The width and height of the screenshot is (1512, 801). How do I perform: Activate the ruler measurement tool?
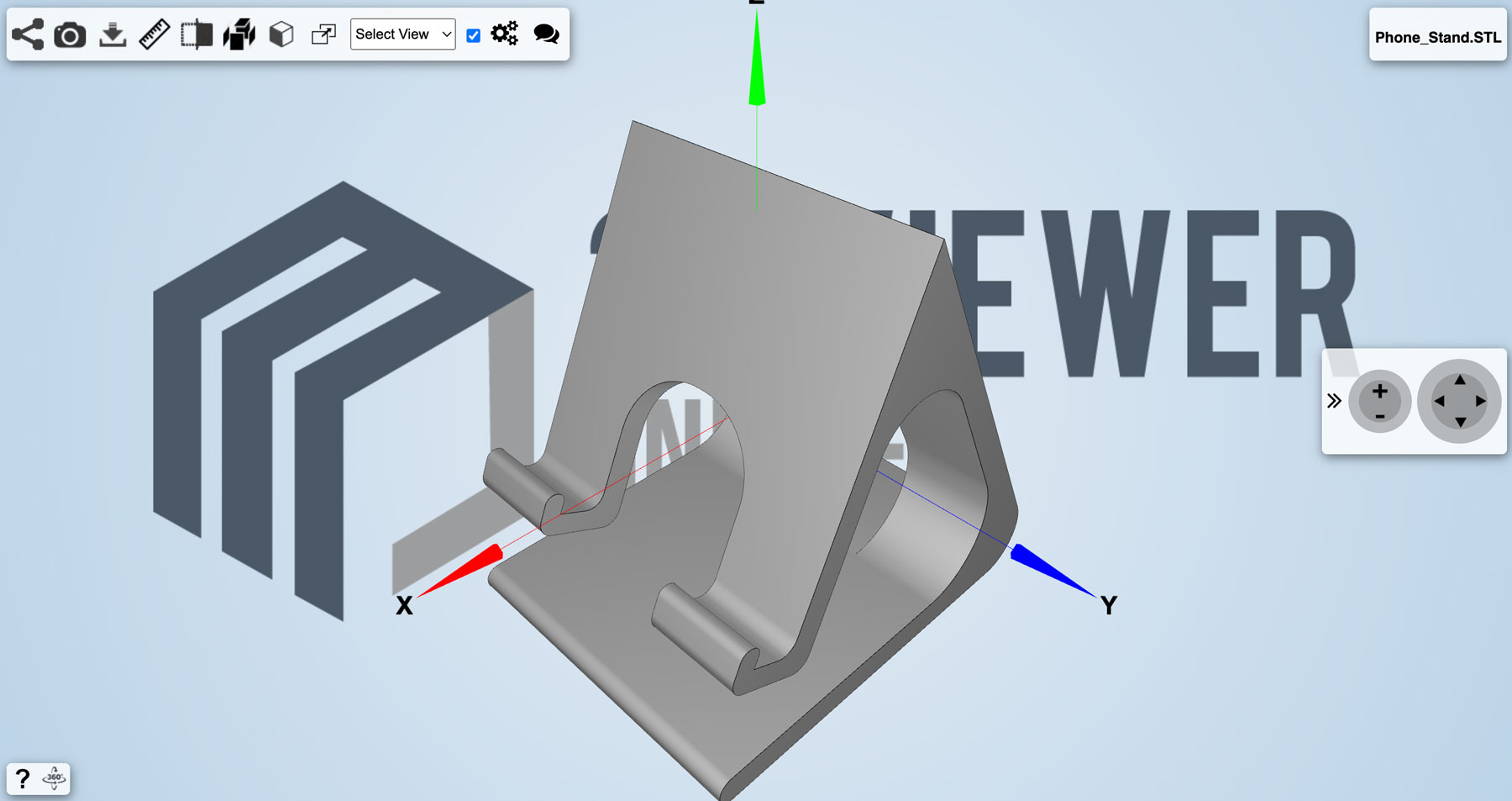coord(155,34)
